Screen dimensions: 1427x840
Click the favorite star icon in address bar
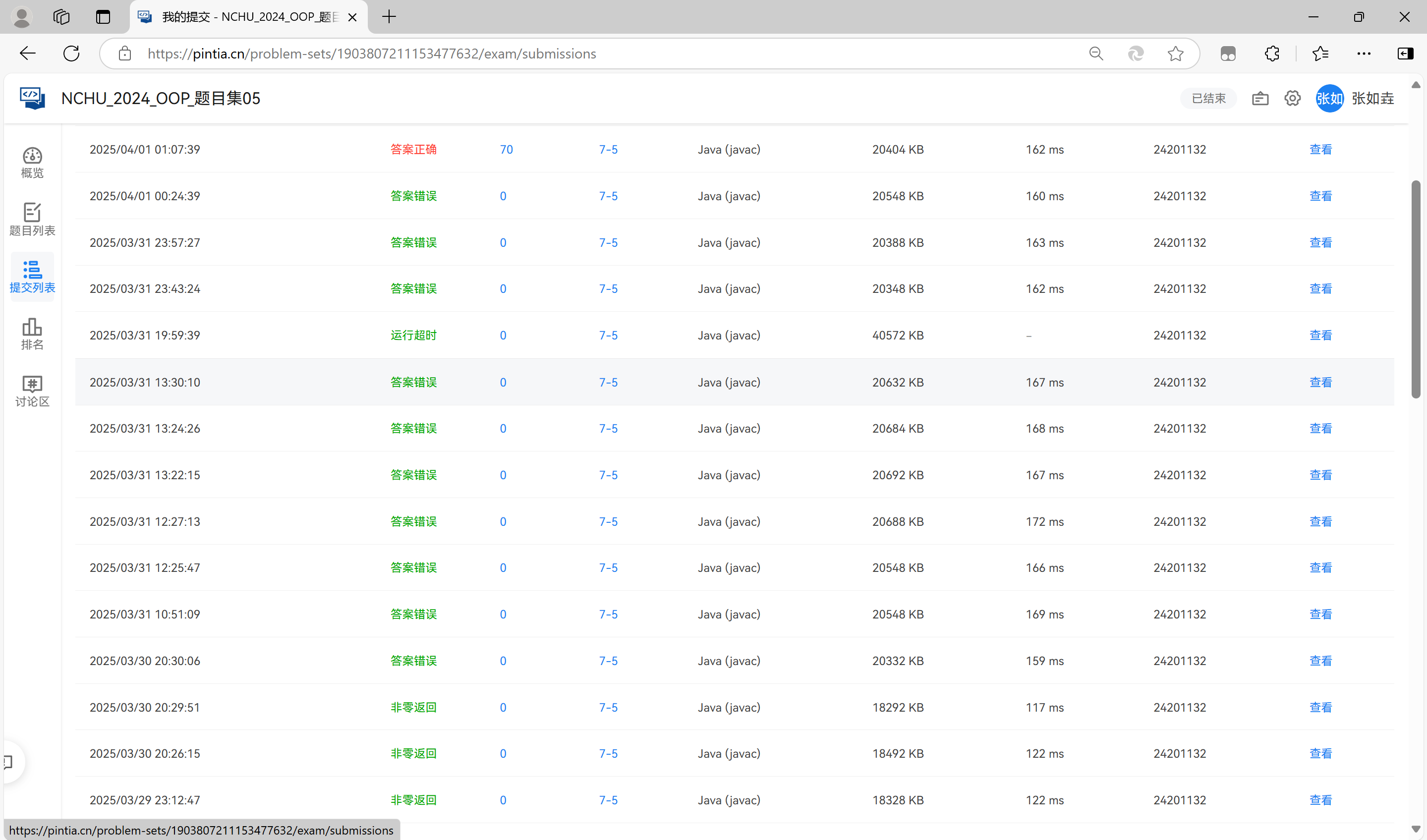tap(1176, 54)
